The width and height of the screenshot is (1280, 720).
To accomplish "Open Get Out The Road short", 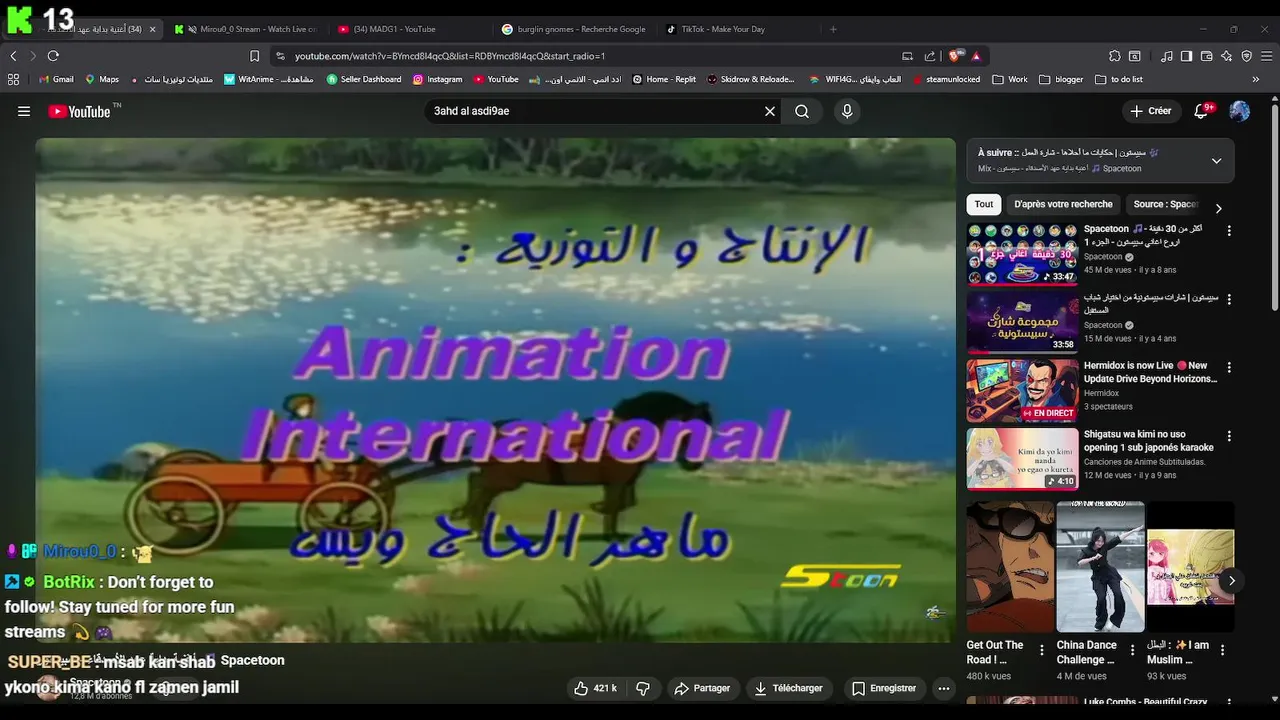I will click(1010, 567).
